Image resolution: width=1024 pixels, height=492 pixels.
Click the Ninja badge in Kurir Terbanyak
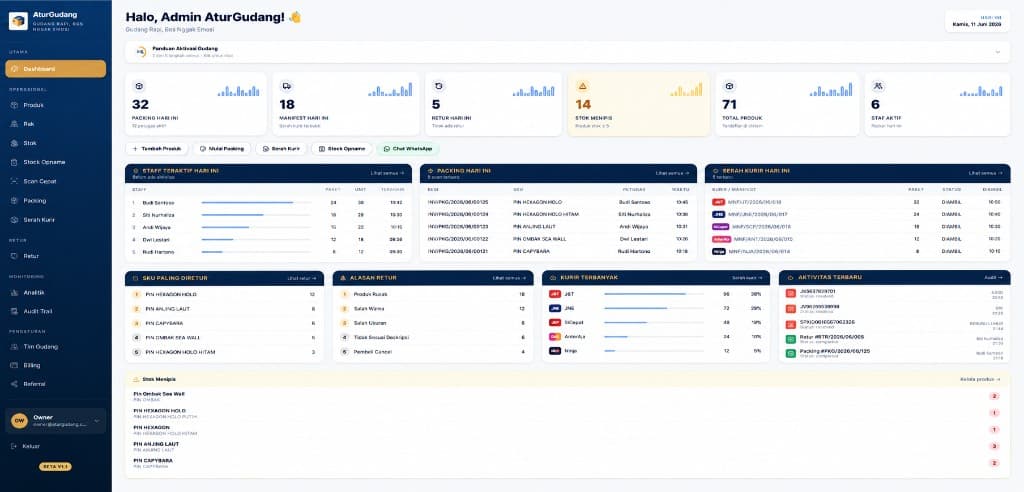tap(555, 352)
